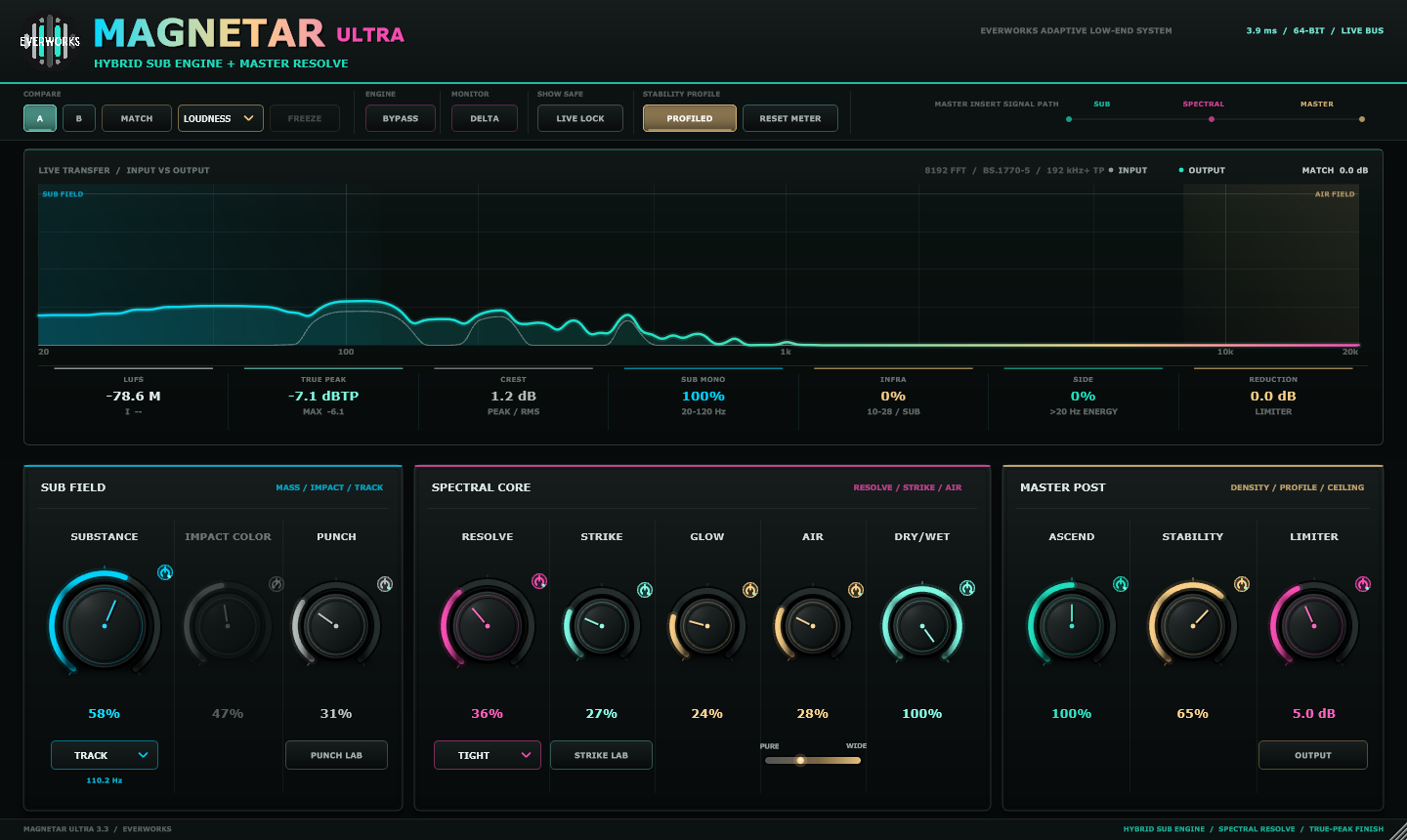Click the MASTER node on signal path
Viewport: 1407px width, 840px height.
pyautogui.click(x=1362, y=119)
